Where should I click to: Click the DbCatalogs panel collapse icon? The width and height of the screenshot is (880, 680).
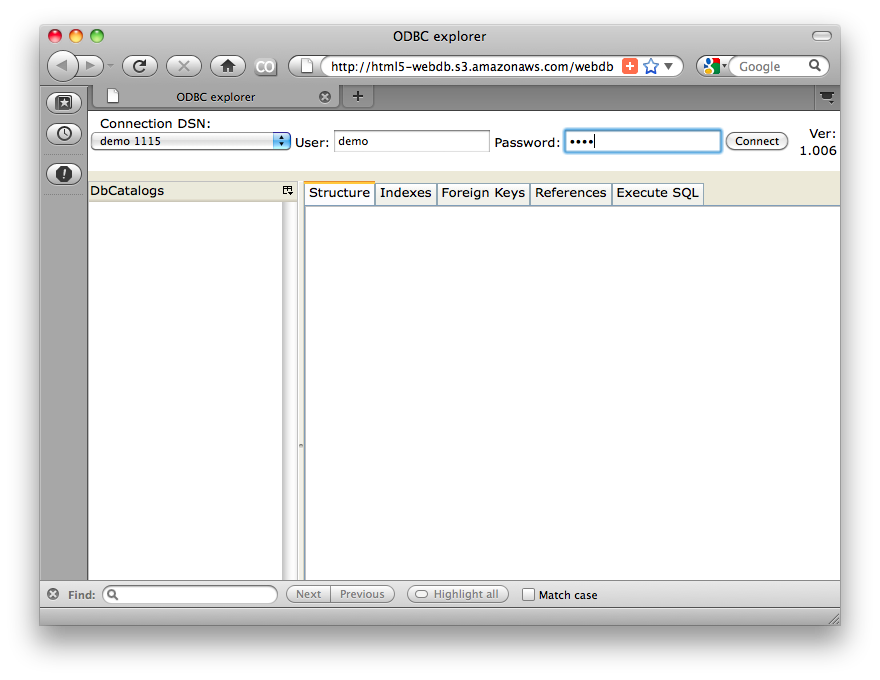[288, 191]
